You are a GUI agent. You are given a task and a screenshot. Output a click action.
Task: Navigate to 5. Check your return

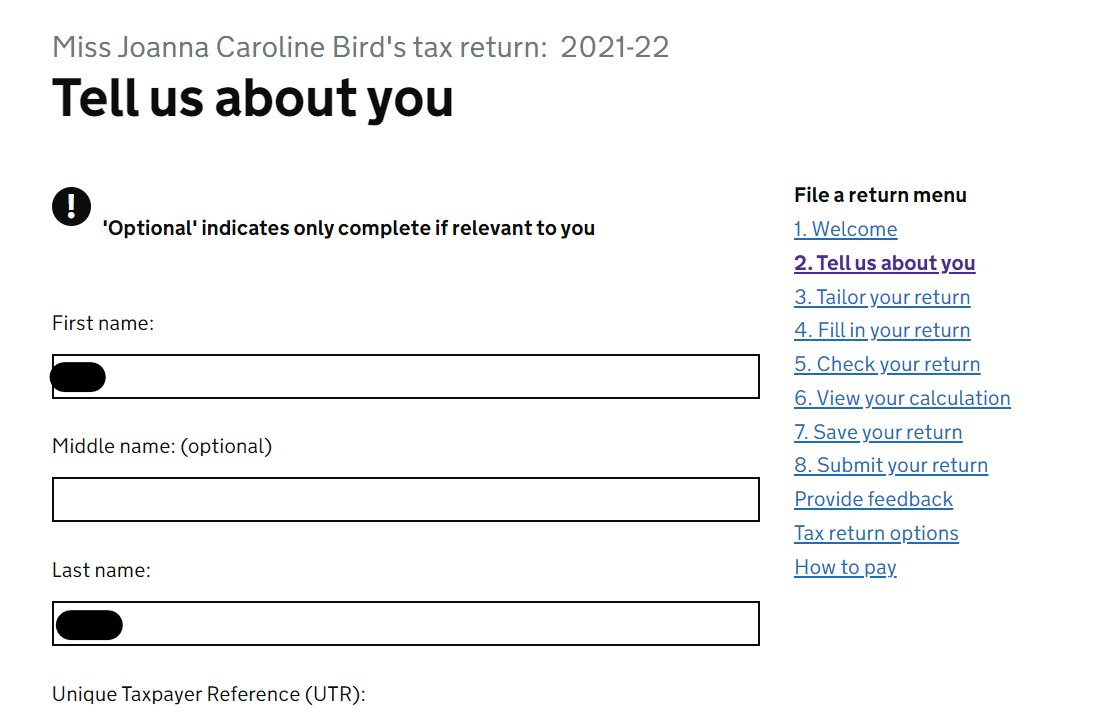(x=887, y=364)
